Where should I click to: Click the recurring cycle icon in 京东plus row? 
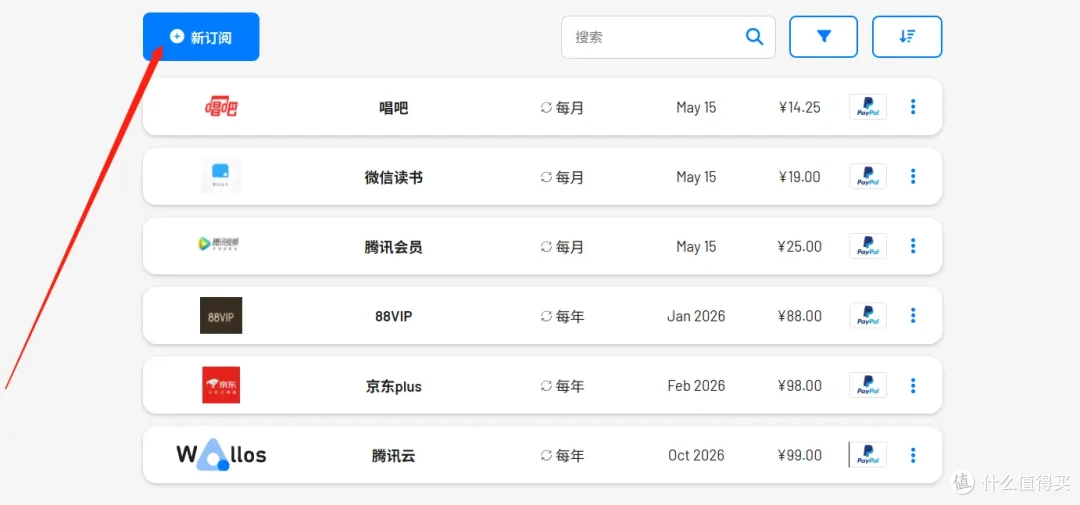coord(546,386)
